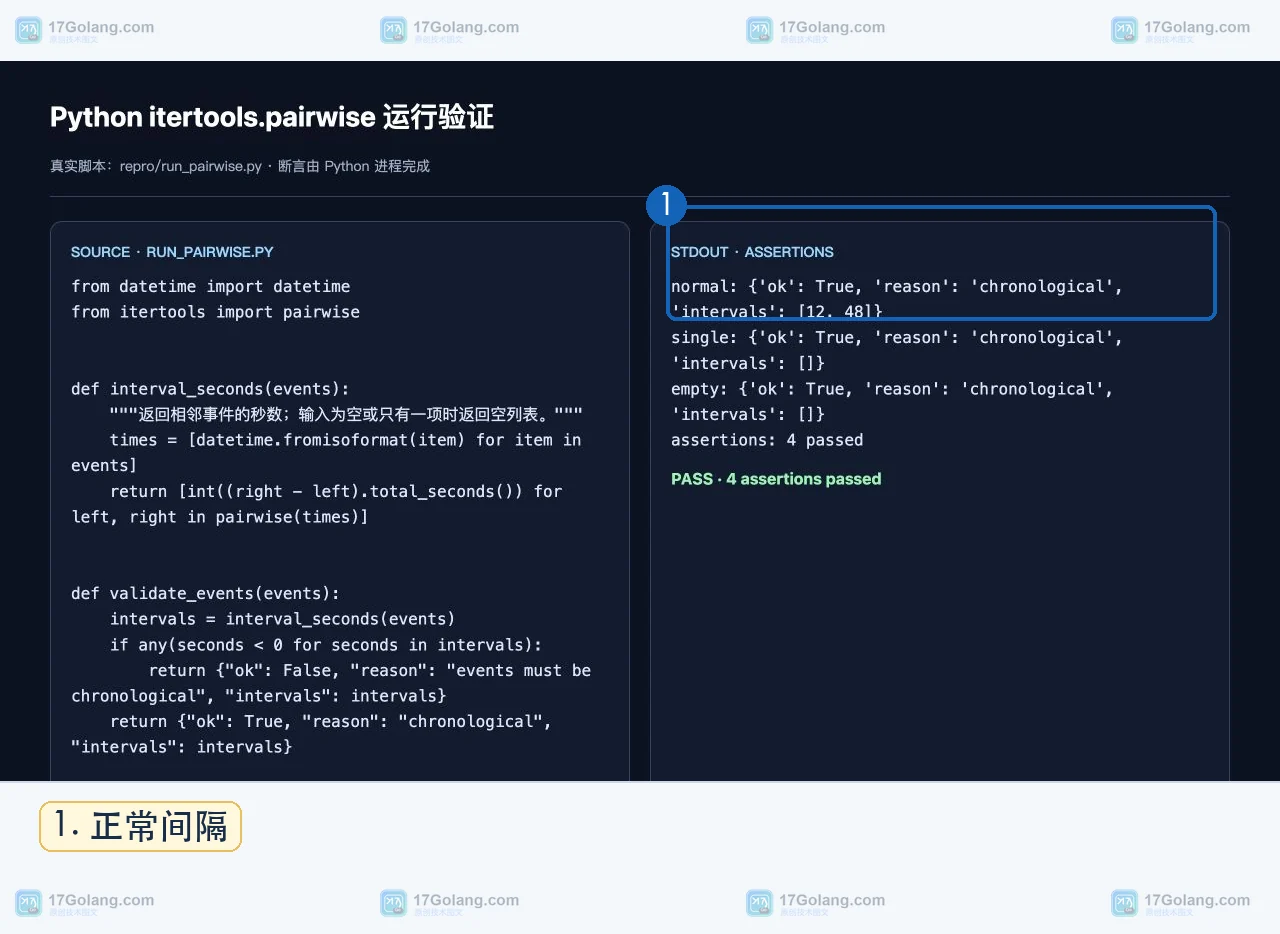Click the "return [int((right - left).total_seconds()) for" line
Screen dimensions: 1280x934
click(x=336, y=491)
